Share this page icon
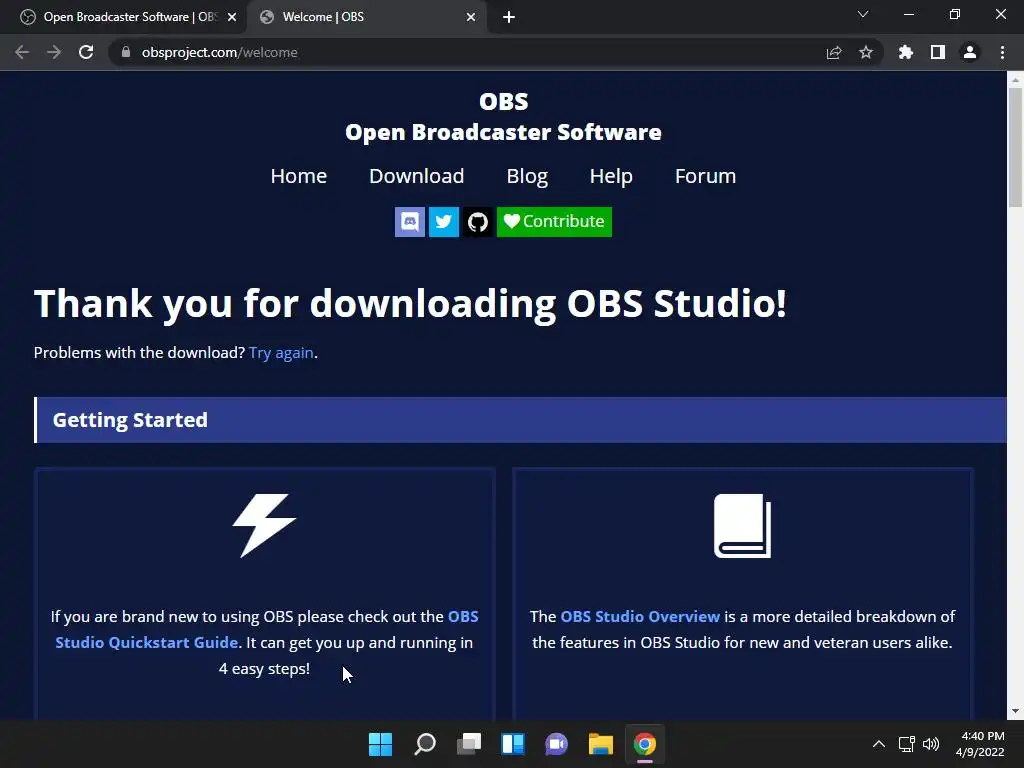This screenshot has height=768, width=1024. click(x=834, y=52)
